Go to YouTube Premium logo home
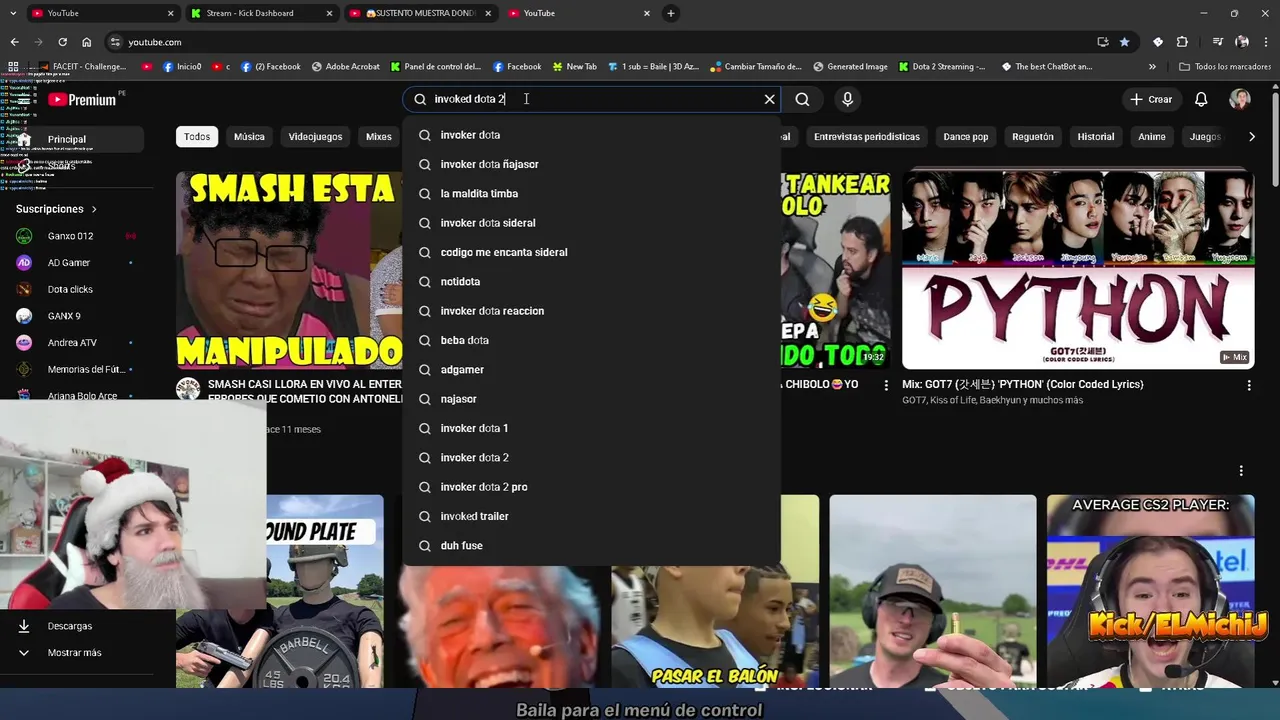 coord(82,99)
